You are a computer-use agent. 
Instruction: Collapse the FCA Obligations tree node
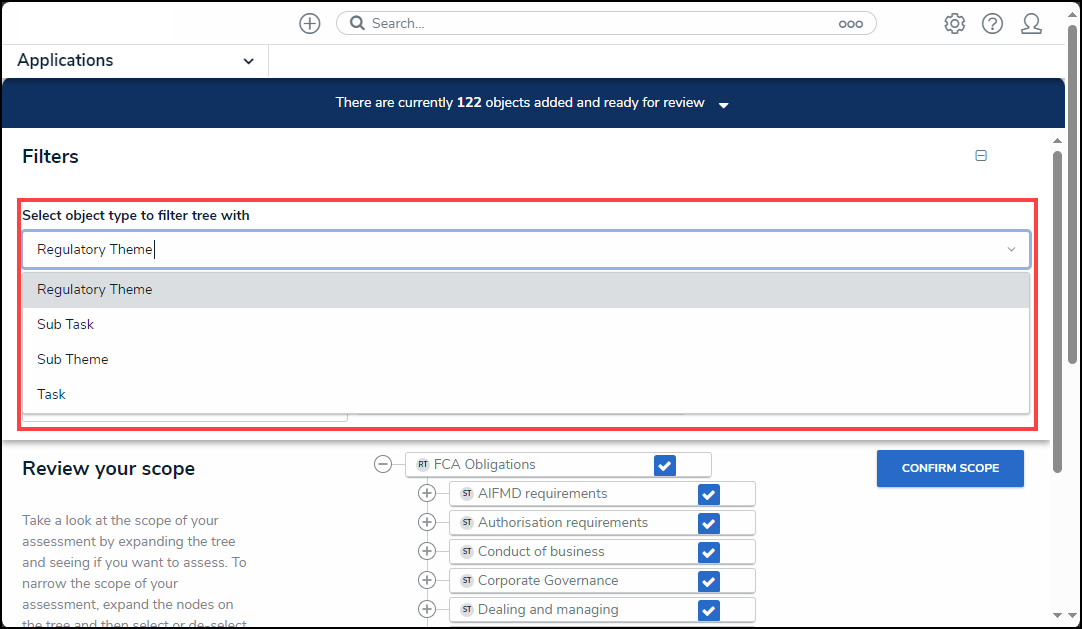click(382, 464)
